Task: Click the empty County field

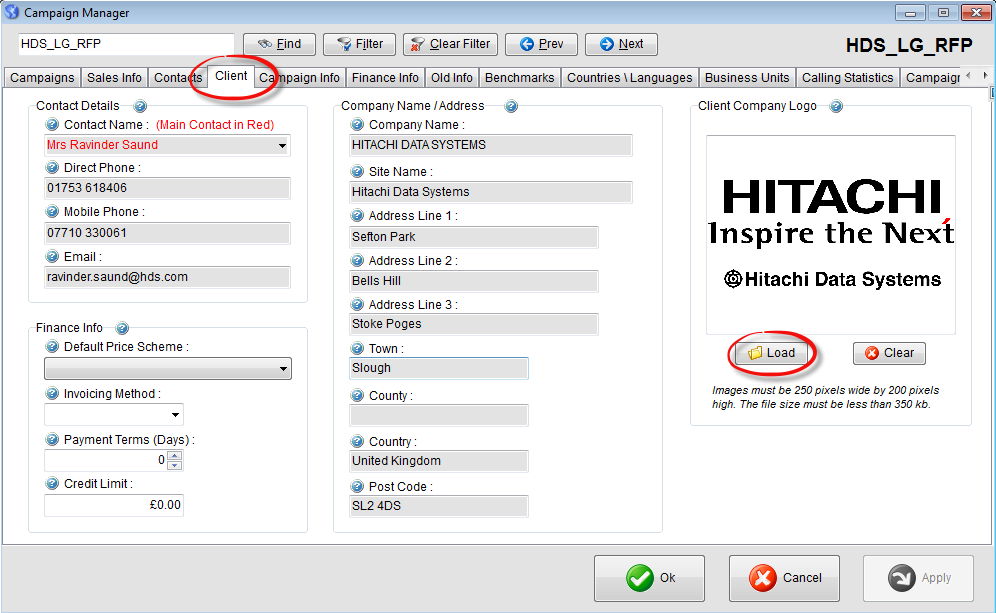Action: point(439,415)
